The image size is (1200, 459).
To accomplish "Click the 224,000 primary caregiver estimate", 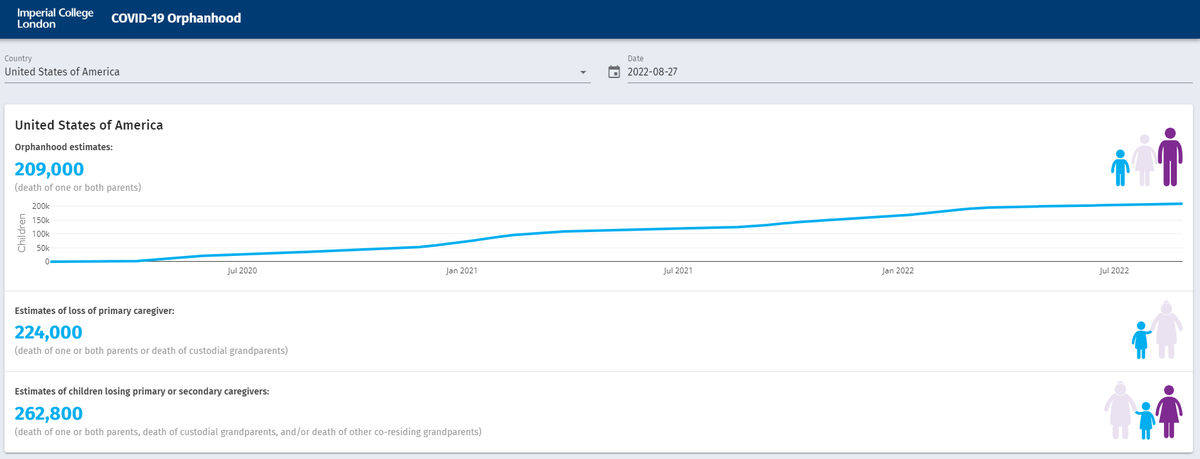I will point(48,332).
